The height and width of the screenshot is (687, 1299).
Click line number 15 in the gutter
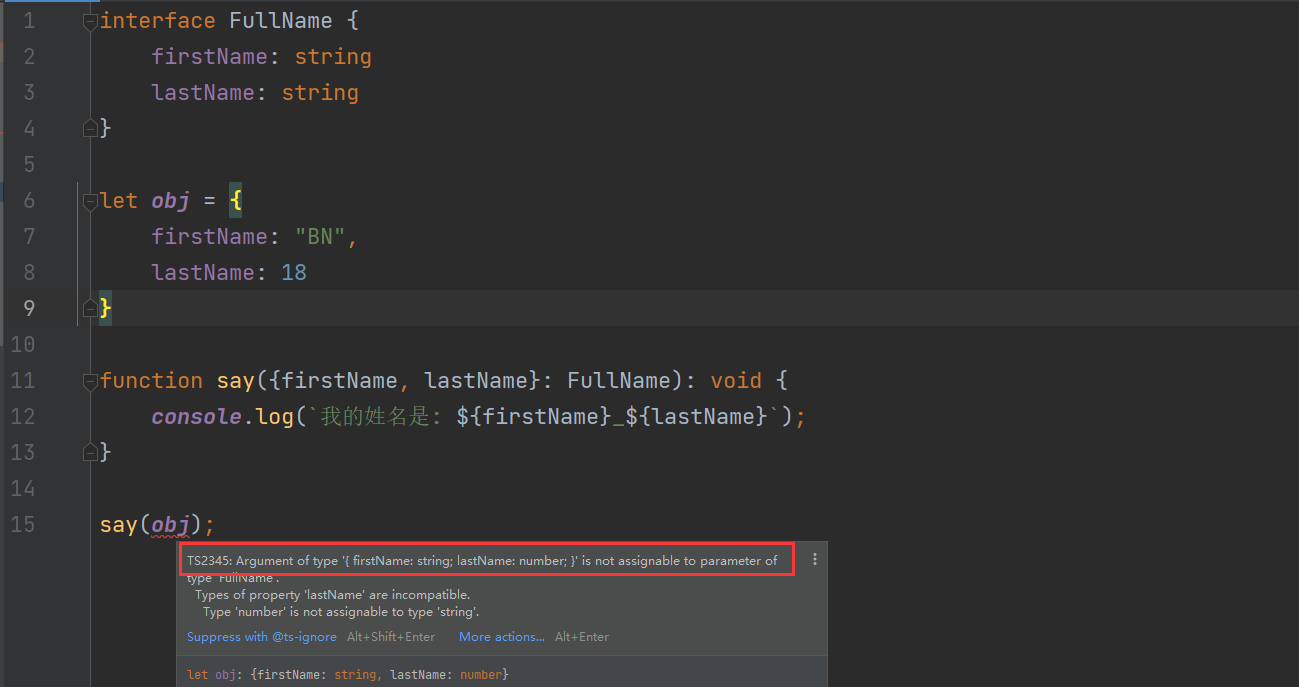22,524
